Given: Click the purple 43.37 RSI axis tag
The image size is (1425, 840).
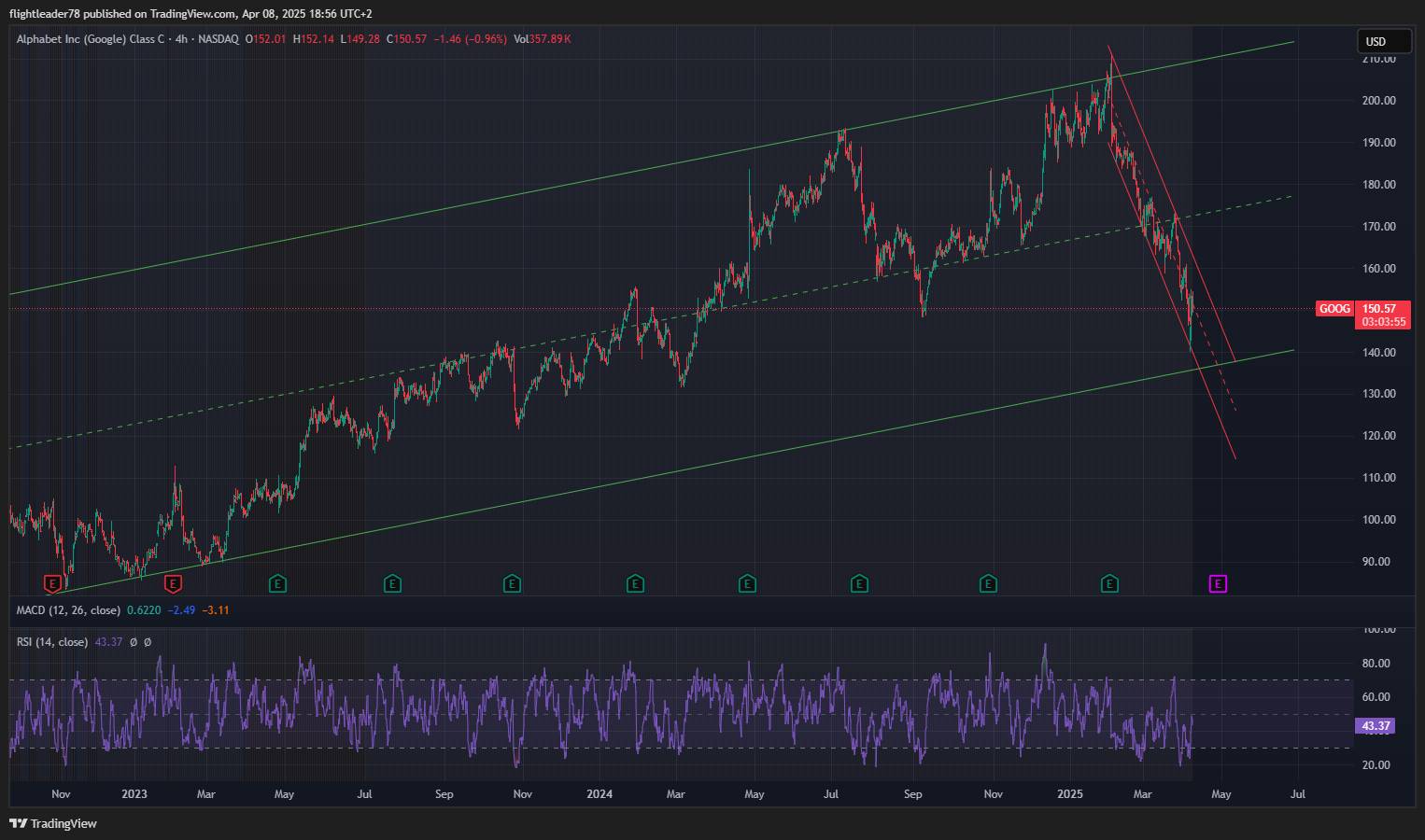Looking at the screenshot, I should click(1376, 725).
